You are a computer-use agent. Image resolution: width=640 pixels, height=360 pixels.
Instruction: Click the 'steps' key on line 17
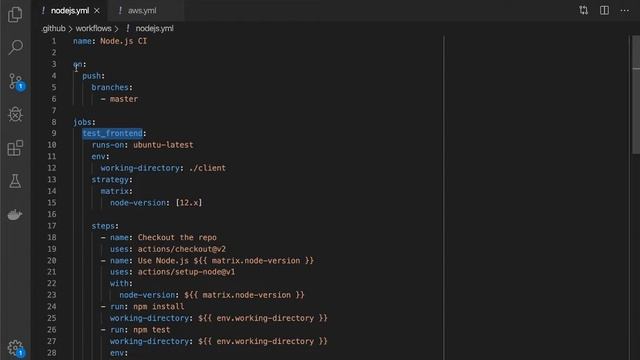pos(103,226)
